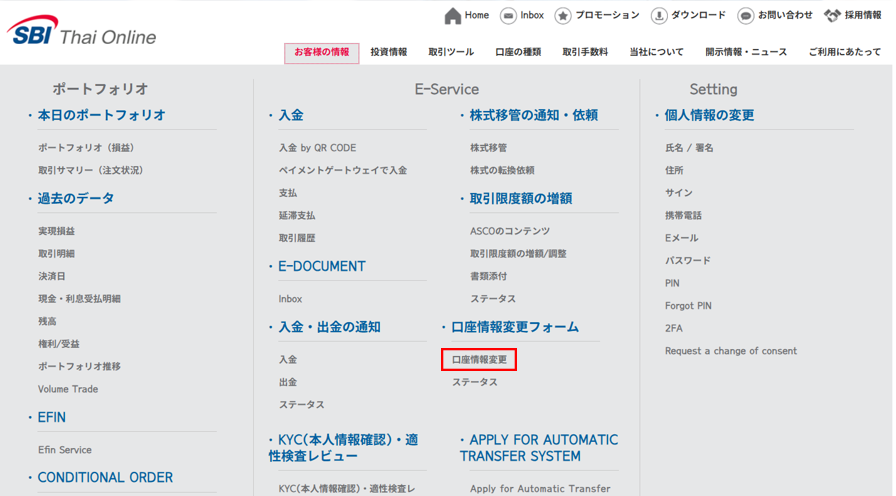Open the 2FA setting
896x496 pixels.
point(673,328)
